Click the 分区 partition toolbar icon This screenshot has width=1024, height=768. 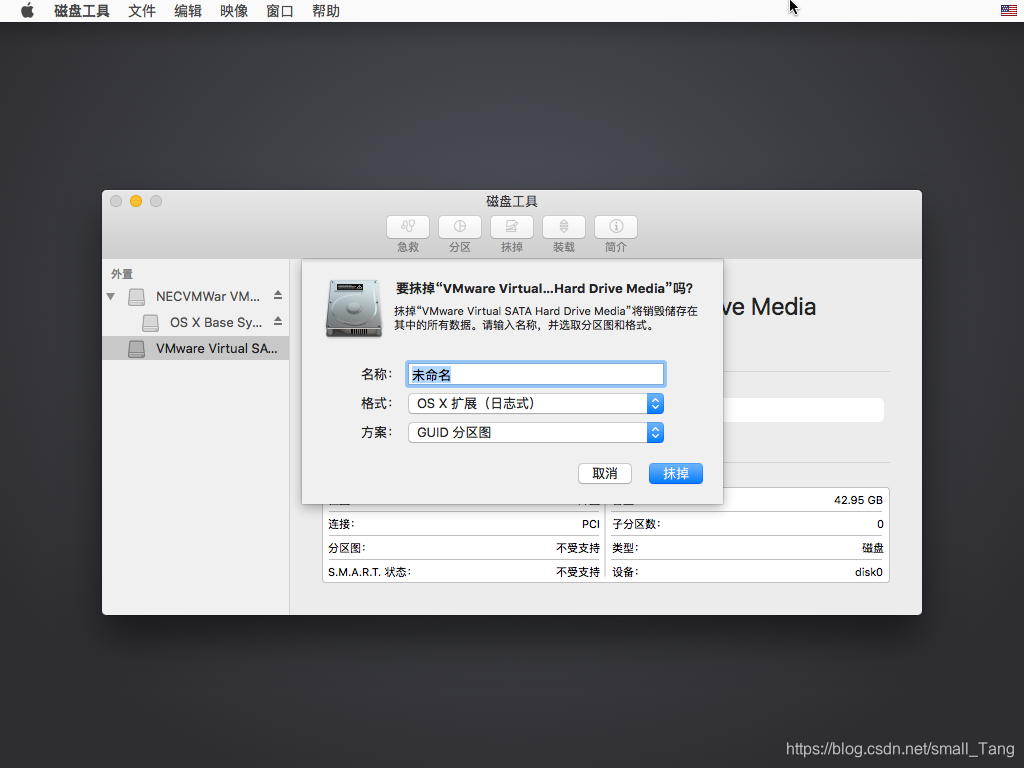460,227
